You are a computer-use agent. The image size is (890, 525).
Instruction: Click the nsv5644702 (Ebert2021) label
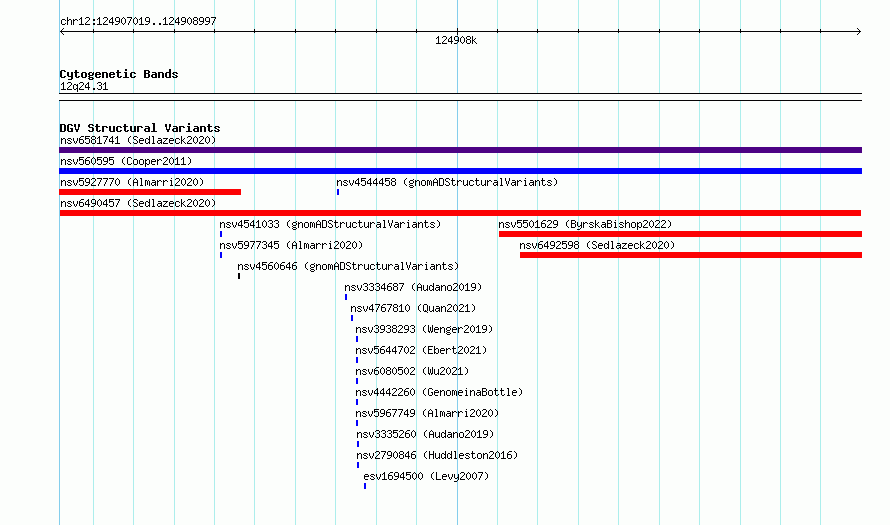[x=421, y=350]
